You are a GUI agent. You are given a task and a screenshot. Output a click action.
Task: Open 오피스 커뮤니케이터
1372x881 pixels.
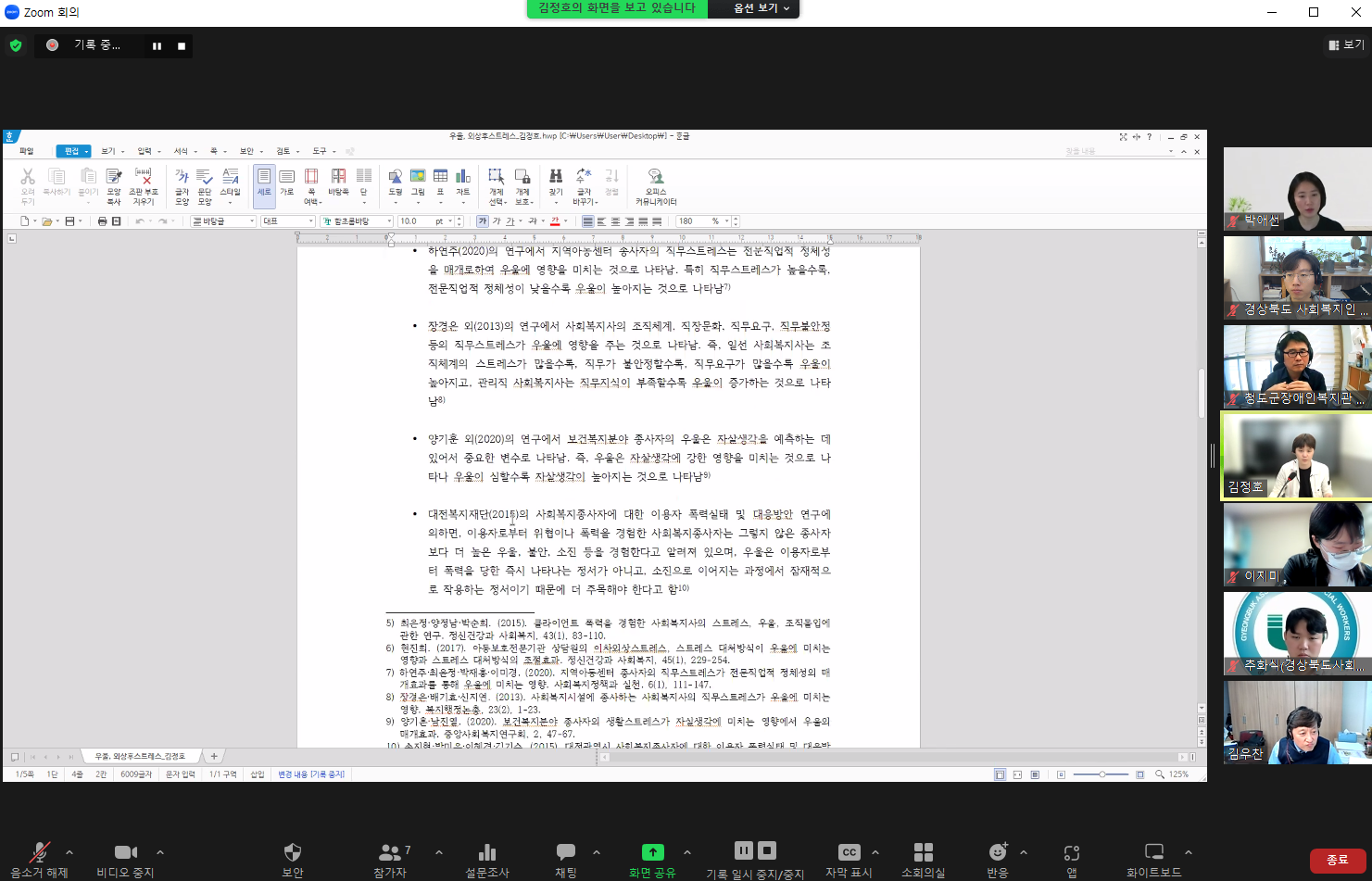pyautogui.click(x=656, y=186)
